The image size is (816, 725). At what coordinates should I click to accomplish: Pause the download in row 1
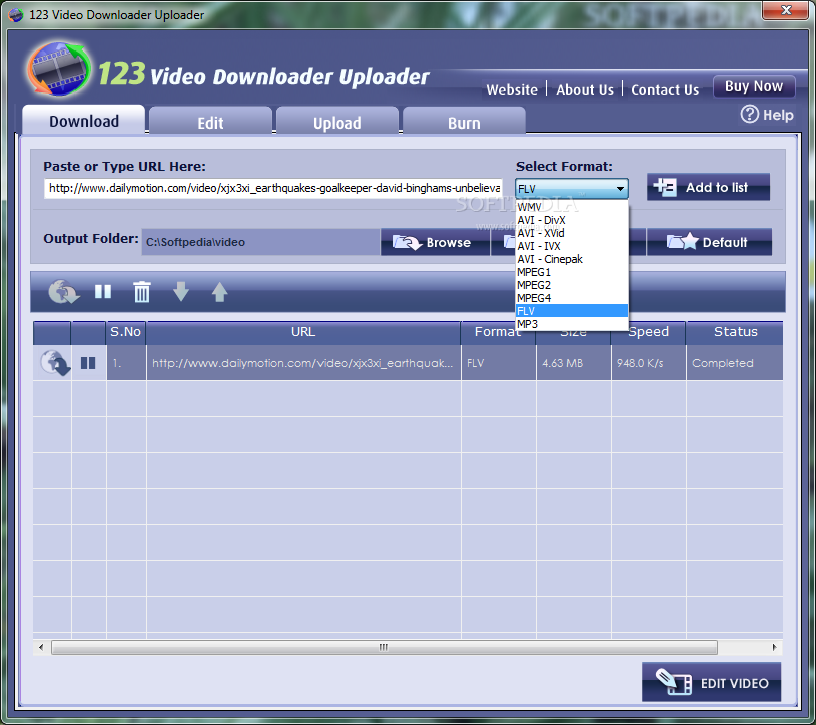tap(88, 363)
